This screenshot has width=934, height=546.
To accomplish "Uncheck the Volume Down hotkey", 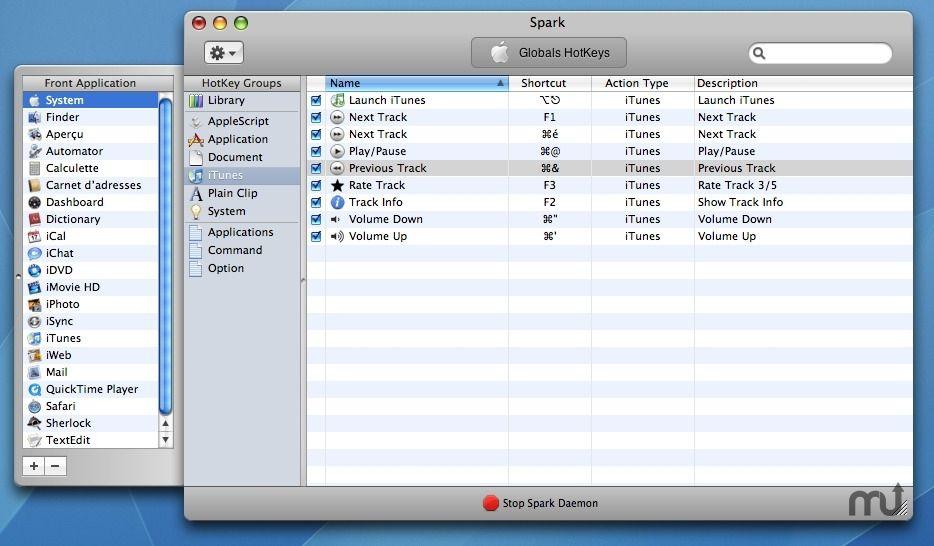I will point(316,219).
